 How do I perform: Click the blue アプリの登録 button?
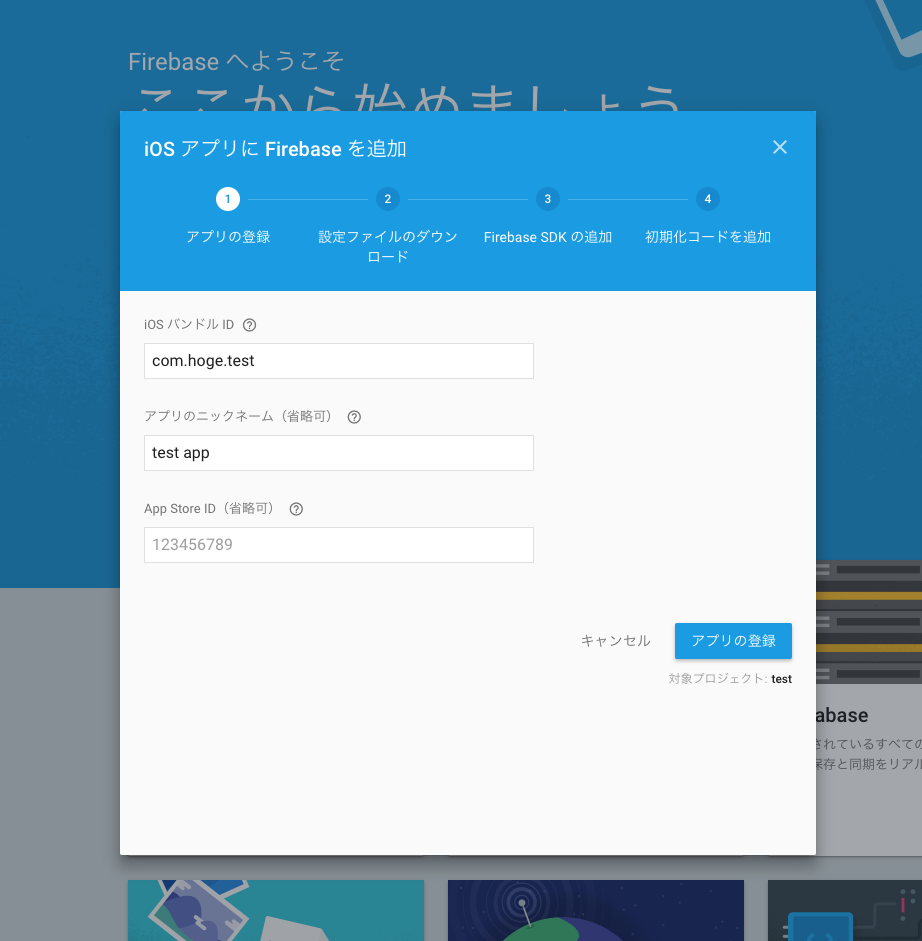pyautogui.click(x=733, y=640)
